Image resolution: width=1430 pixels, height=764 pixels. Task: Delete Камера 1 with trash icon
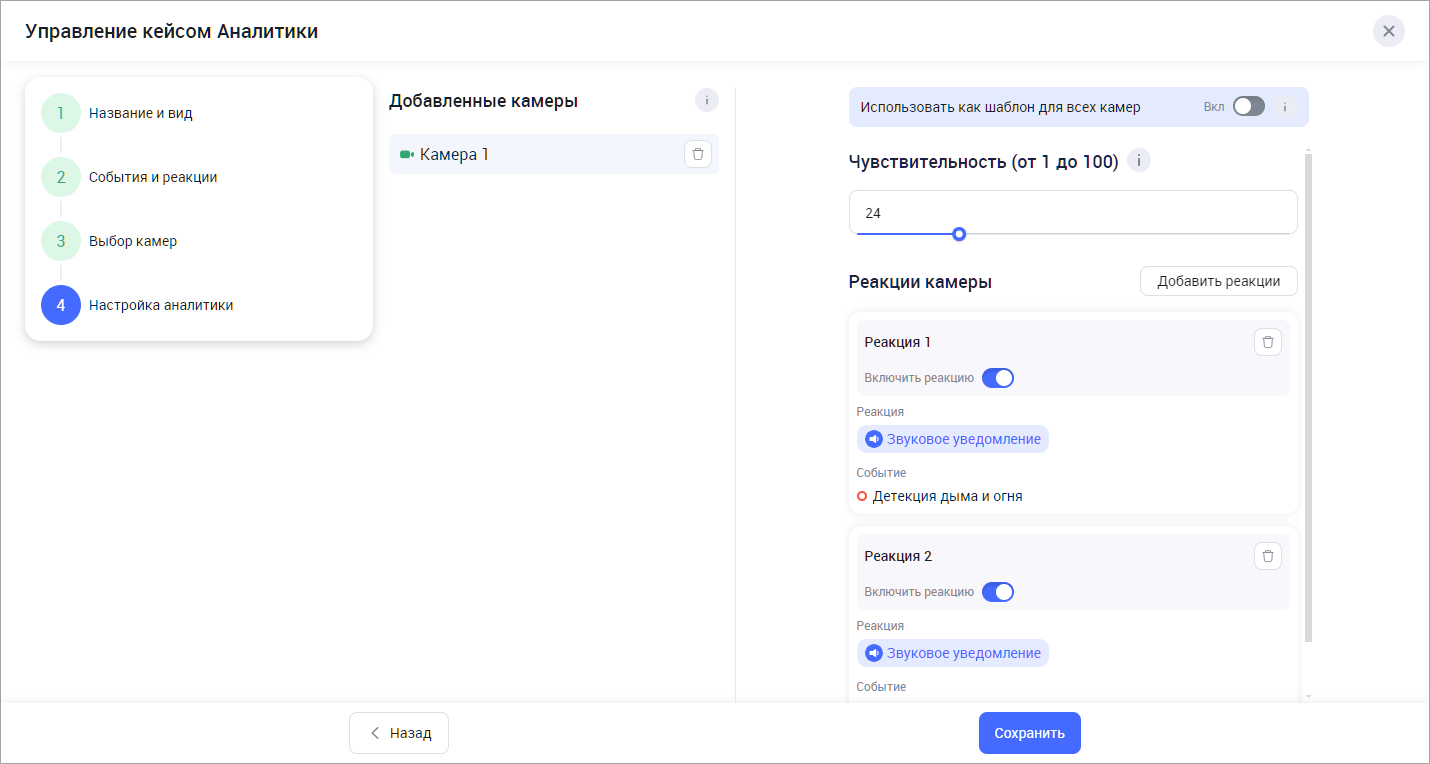click(x=698, y=154)
